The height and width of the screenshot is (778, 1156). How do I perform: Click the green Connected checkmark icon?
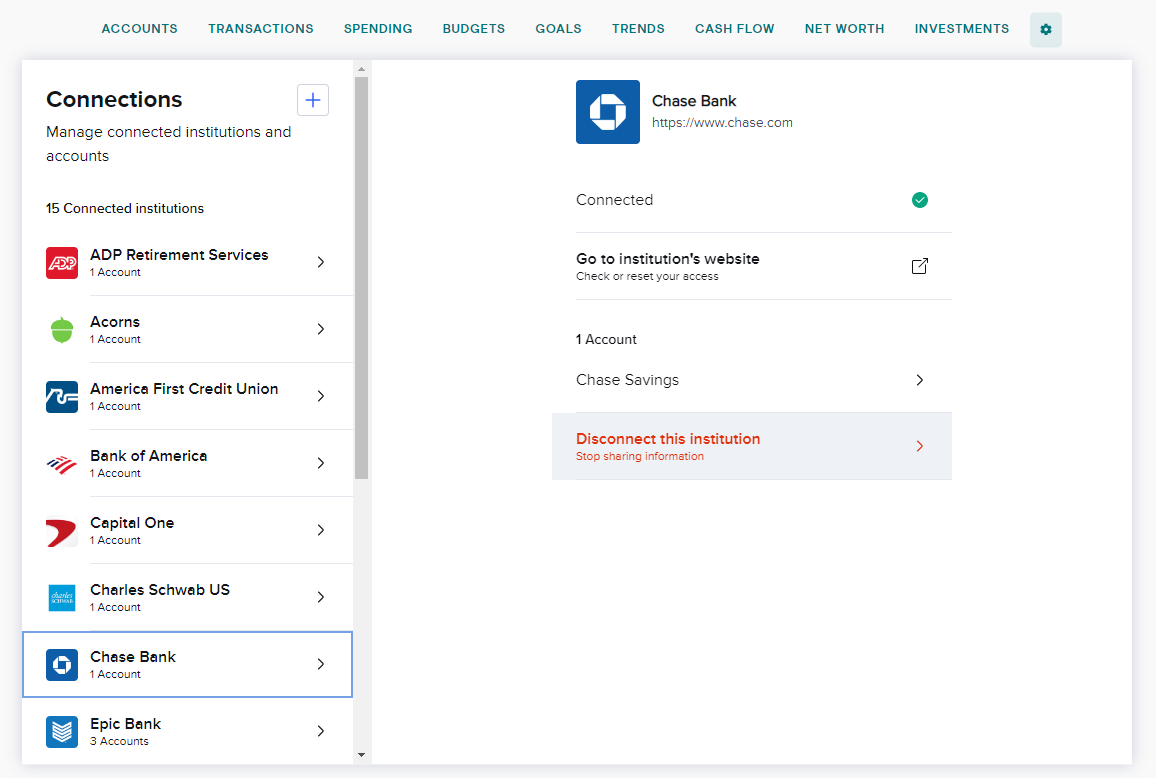coord(919,200)
